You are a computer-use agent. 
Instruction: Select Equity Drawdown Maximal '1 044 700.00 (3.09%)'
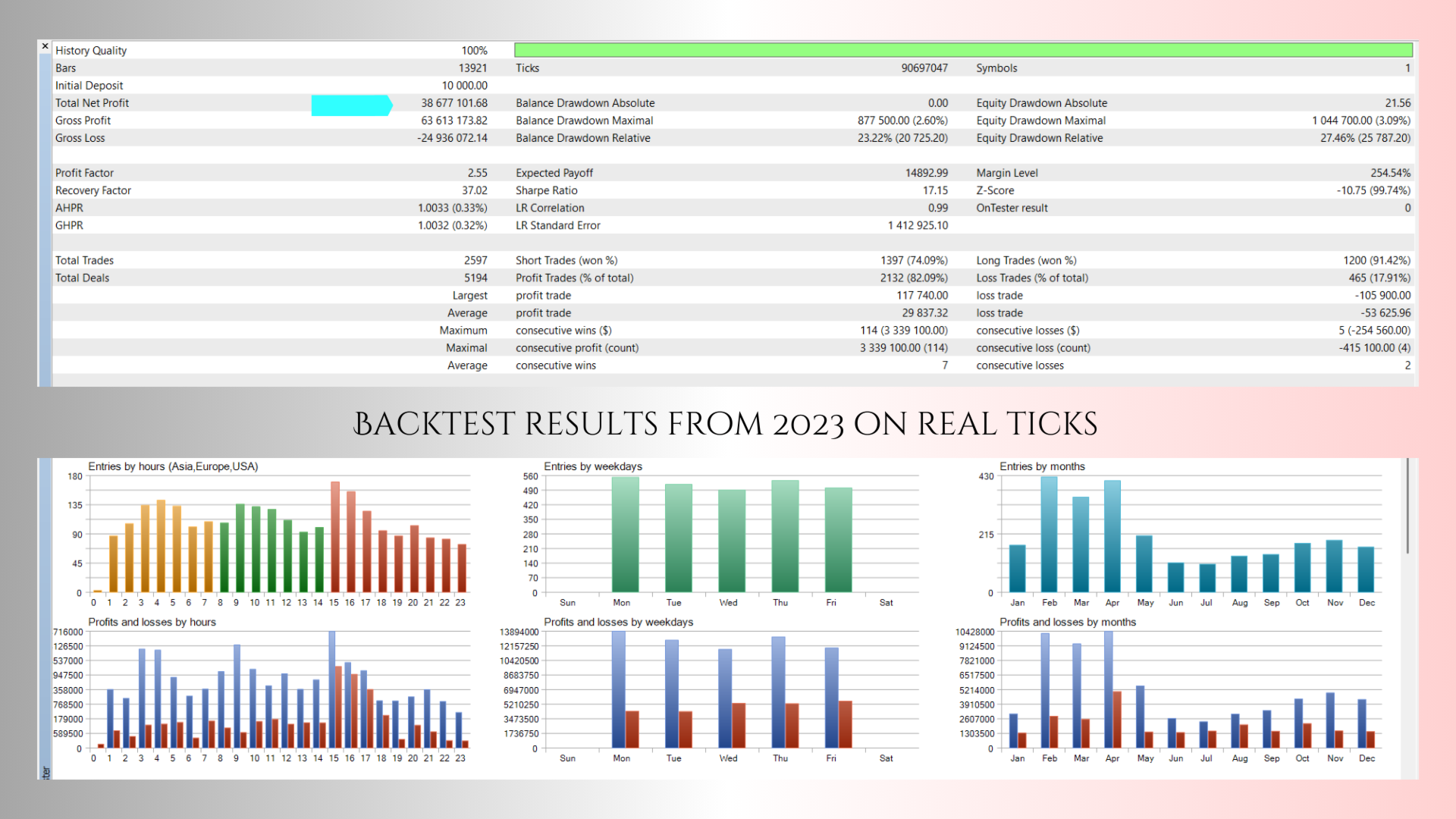pos(1361,121)
